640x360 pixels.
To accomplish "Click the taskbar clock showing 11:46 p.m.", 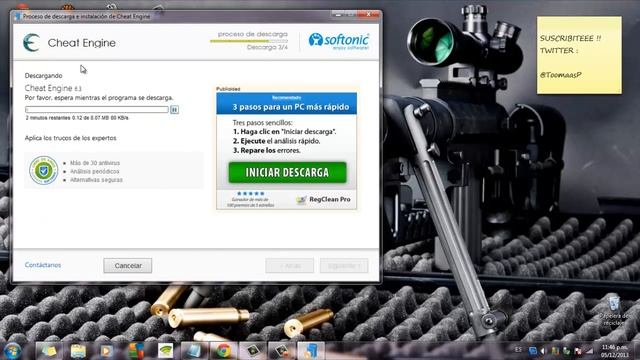I will coord(614,351).
